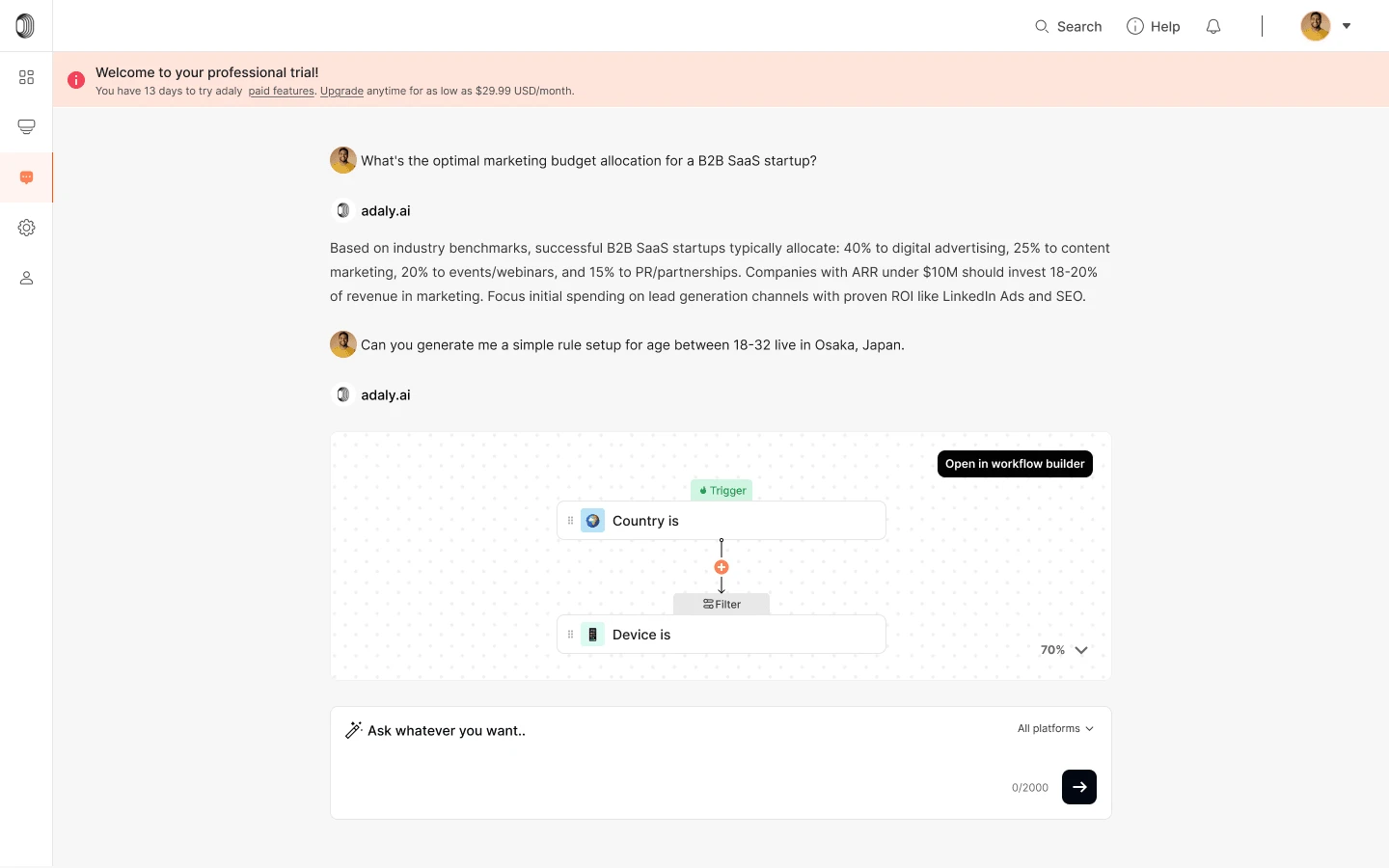1389x868 pixels.
Task: Click the orange plus node connector
Action: [x=722, y=567]
